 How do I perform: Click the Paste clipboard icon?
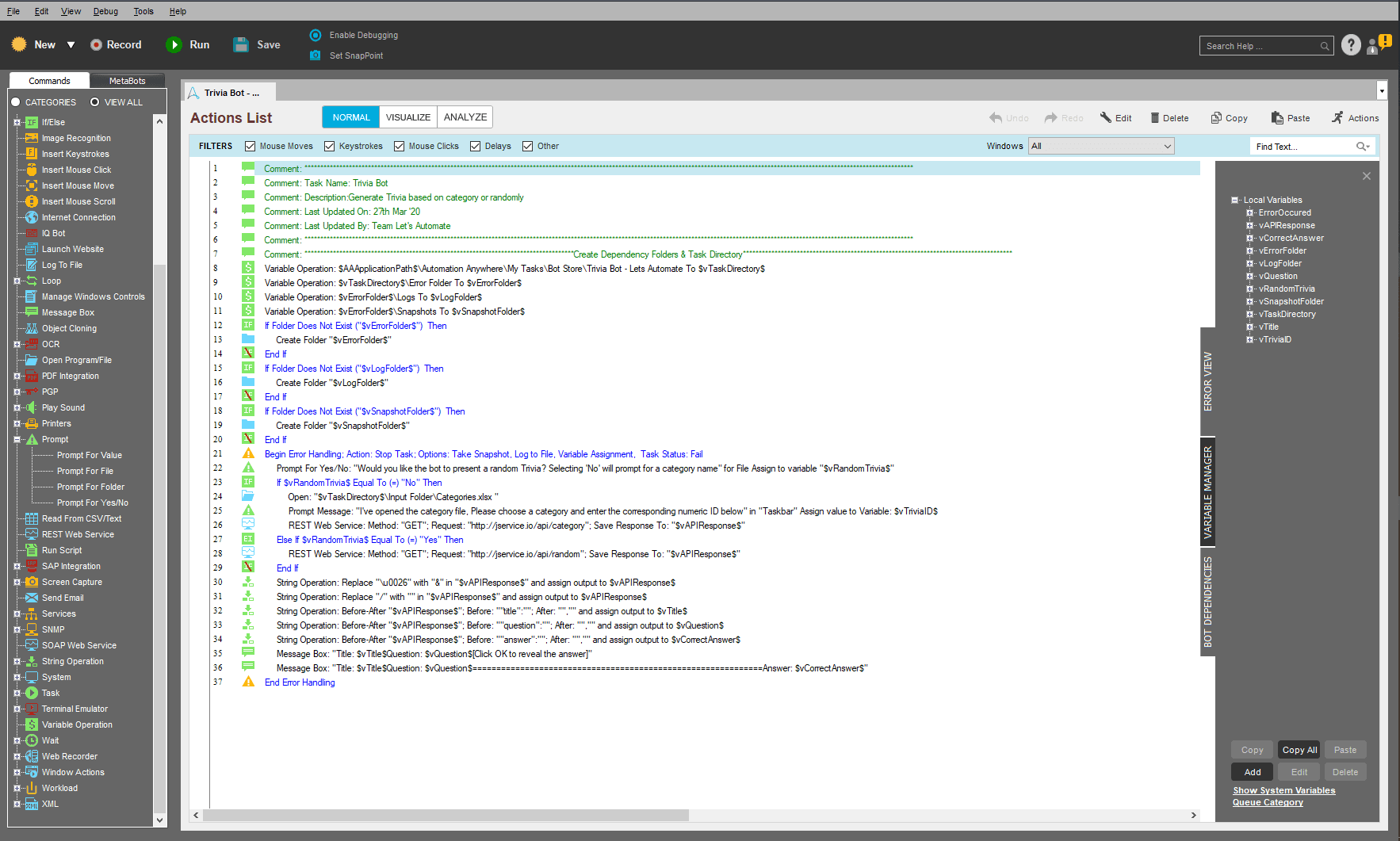pyautogui.click(x=1277, y=118)
